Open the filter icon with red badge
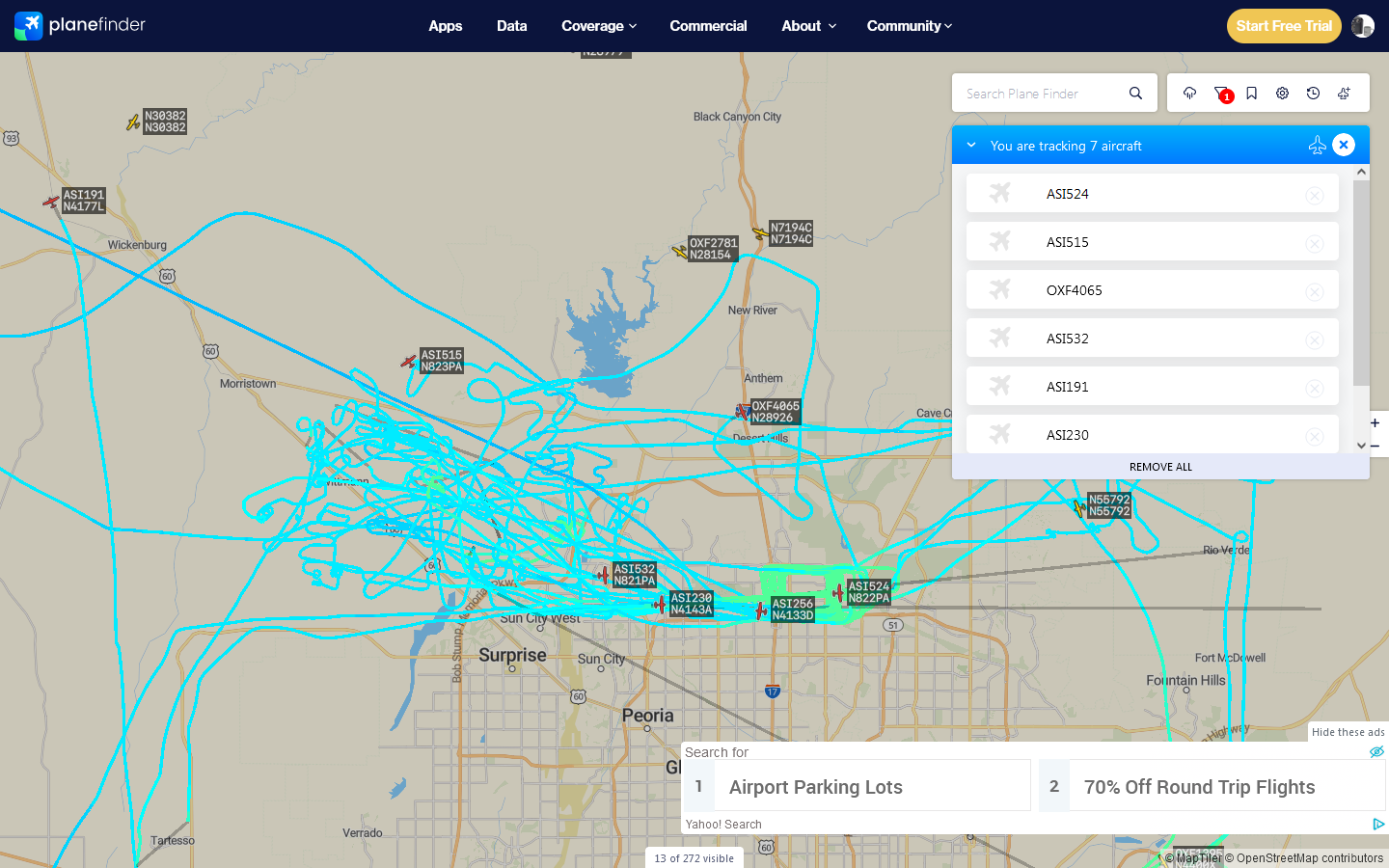 [1221, 94]
